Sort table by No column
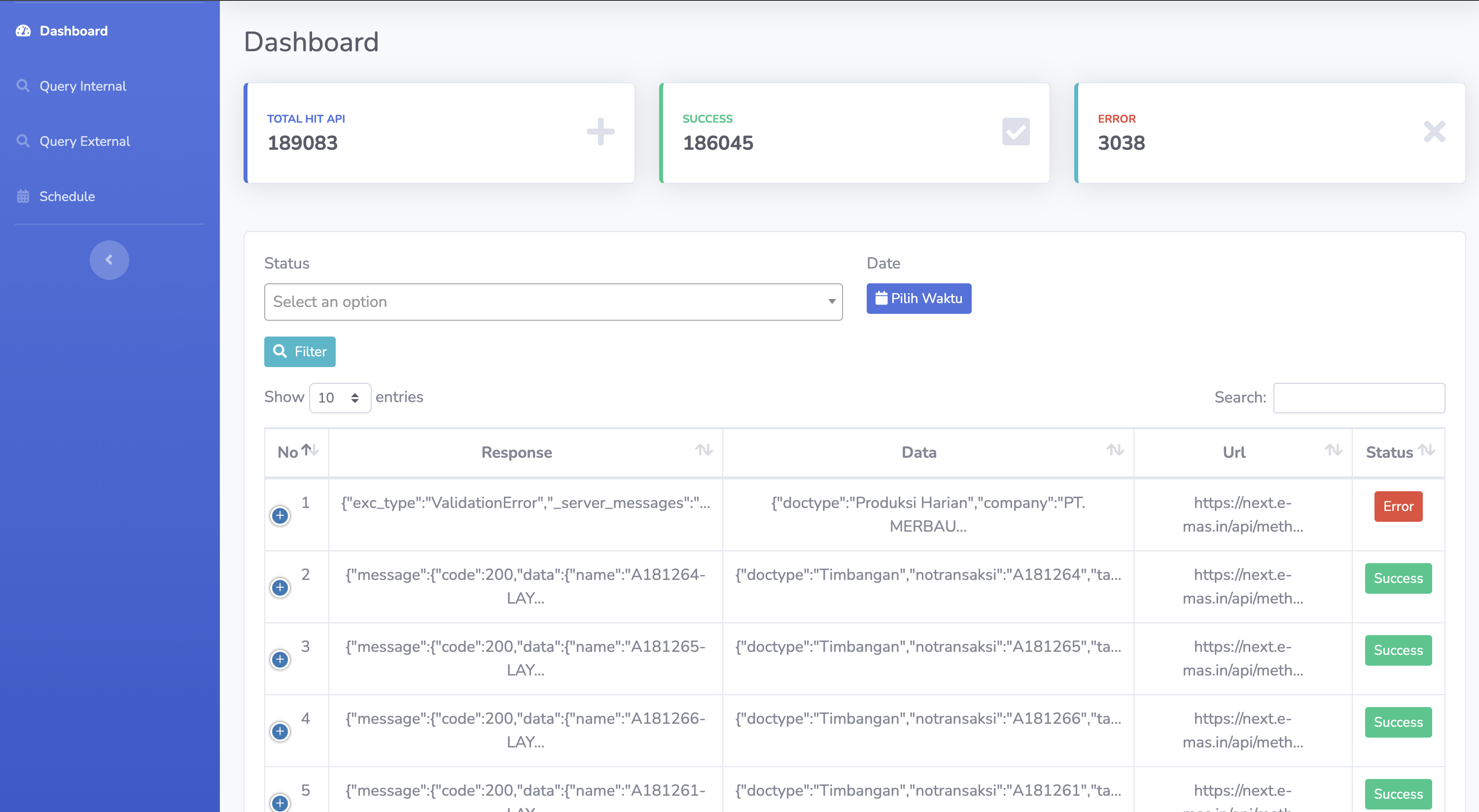Viewport: 1479px width, 812px height. click(x=297, y=452)
